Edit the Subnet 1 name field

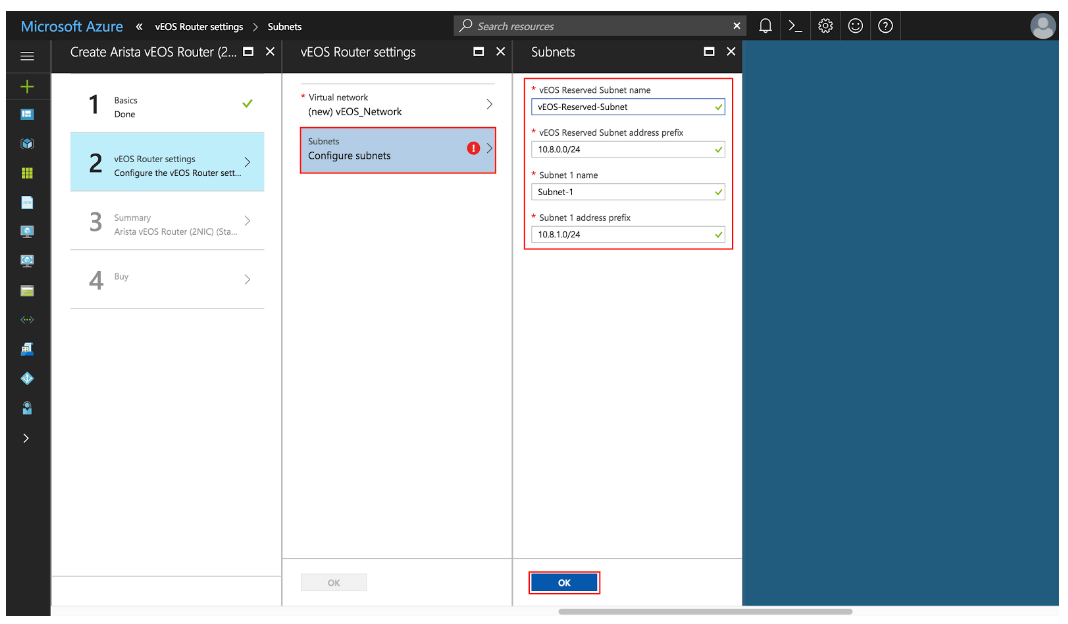[x=627, y=192]
